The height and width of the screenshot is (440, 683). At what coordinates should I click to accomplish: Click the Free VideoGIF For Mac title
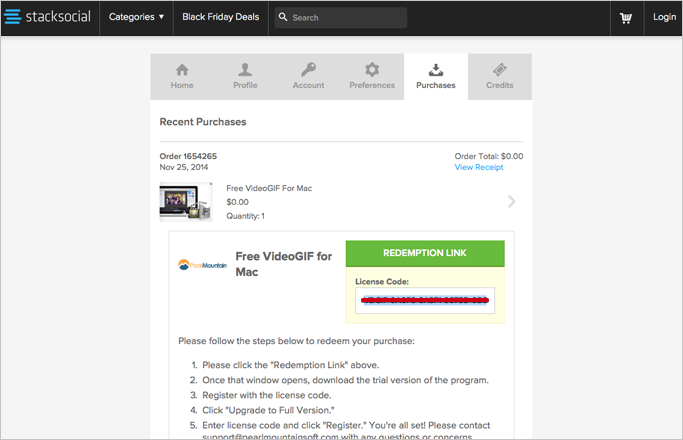[x=269, y=188]
